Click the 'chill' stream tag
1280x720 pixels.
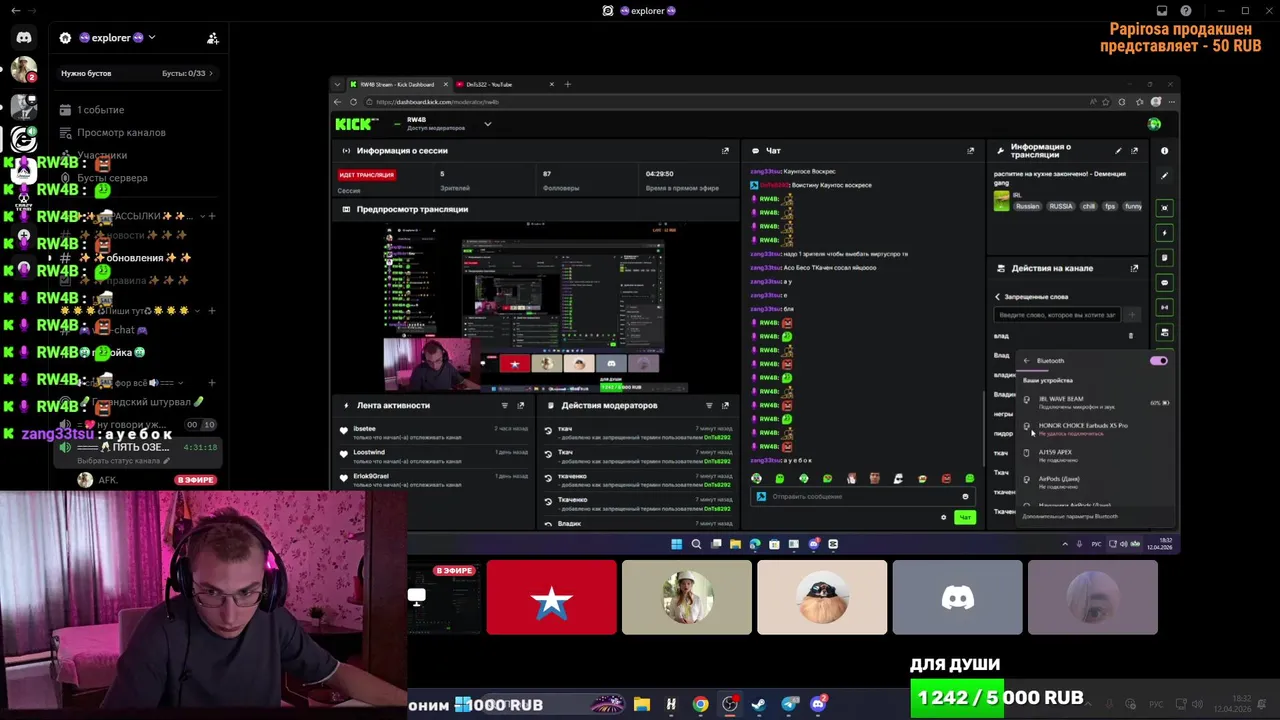(1089, 207)
